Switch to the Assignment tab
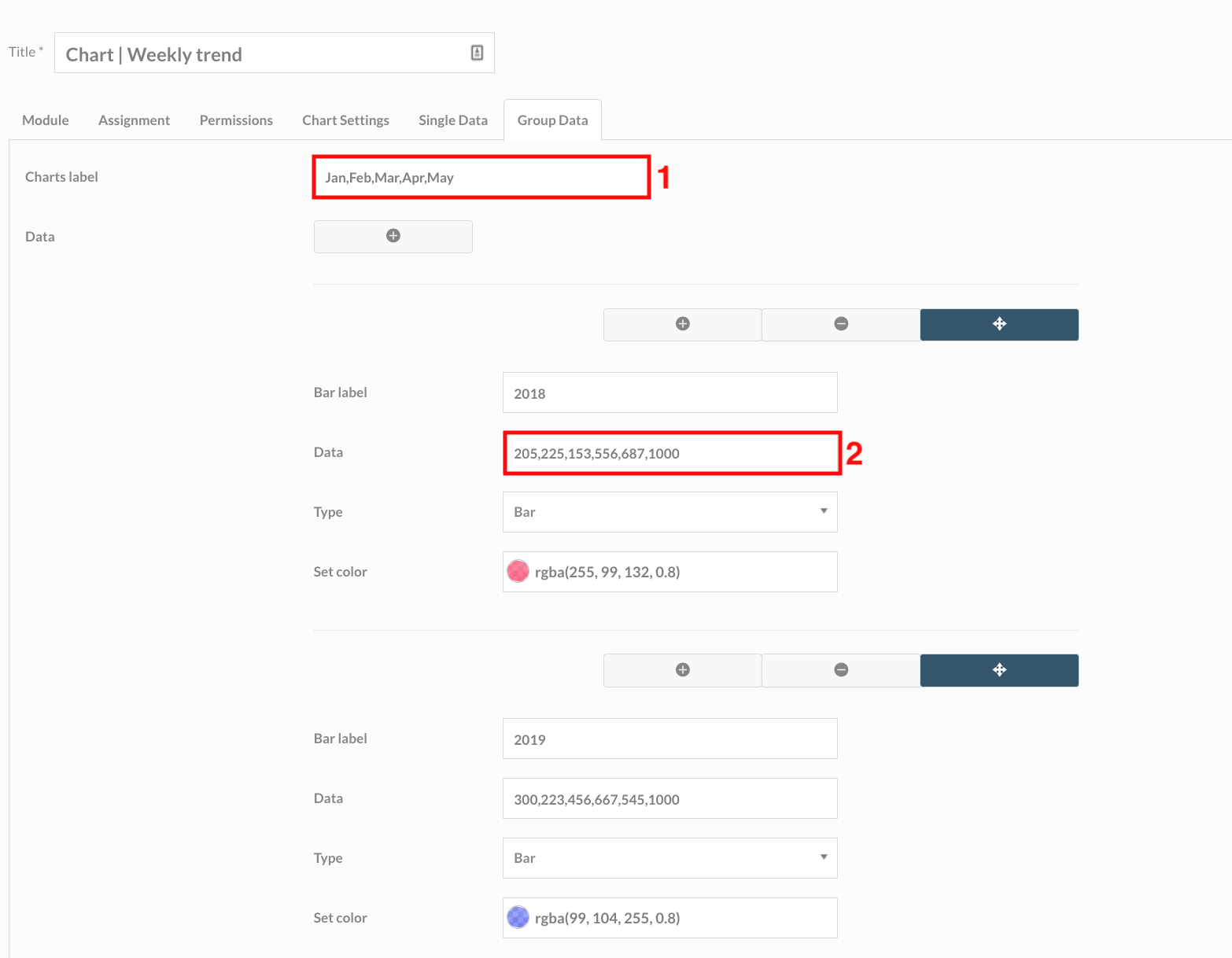This screenshot has width=1232, height=958. [x=134, y=120]
